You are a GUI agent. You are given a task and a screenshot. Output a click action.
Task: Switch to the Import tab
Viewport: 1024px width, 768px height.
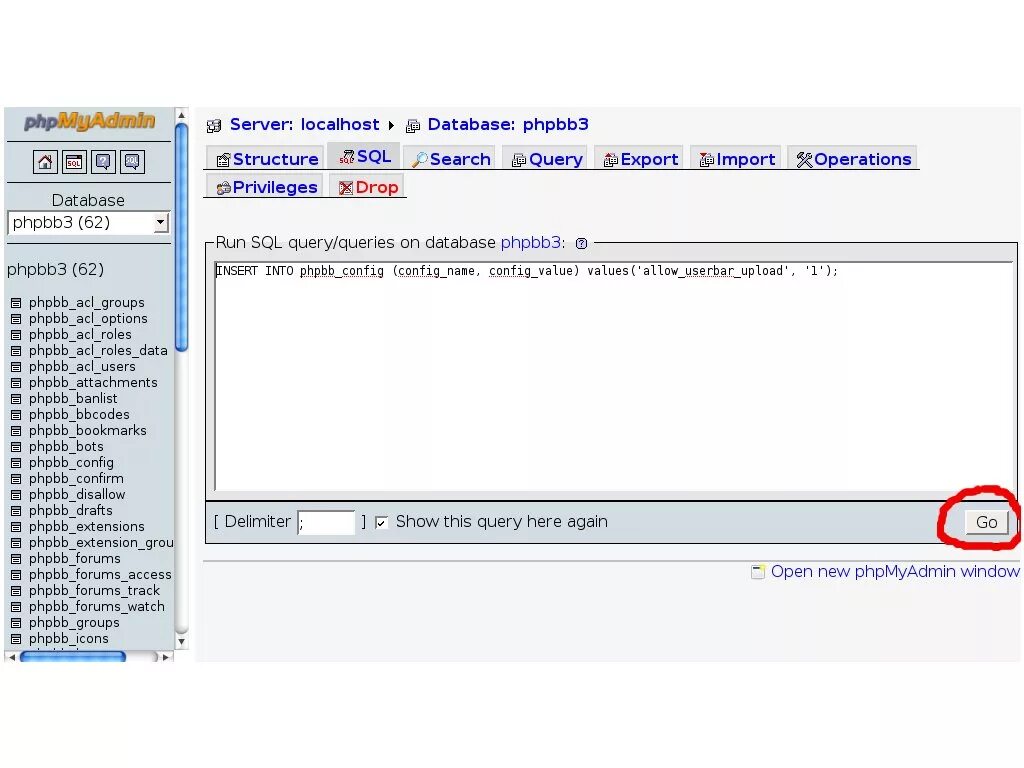click(737, 159)
